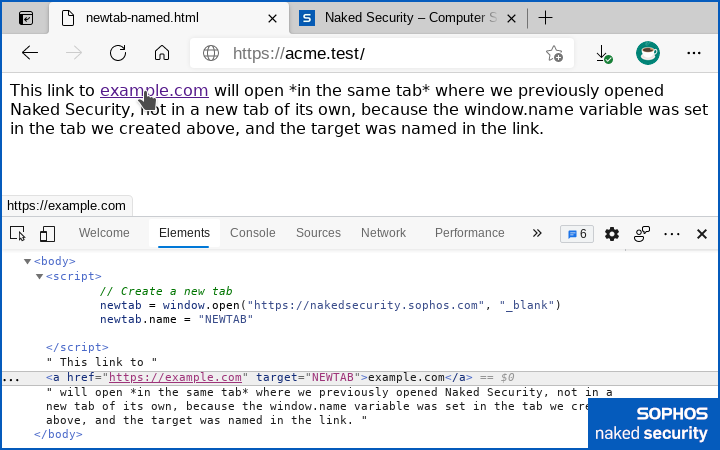
Task: Open a new tab with plus button
Action: point(545,18)
